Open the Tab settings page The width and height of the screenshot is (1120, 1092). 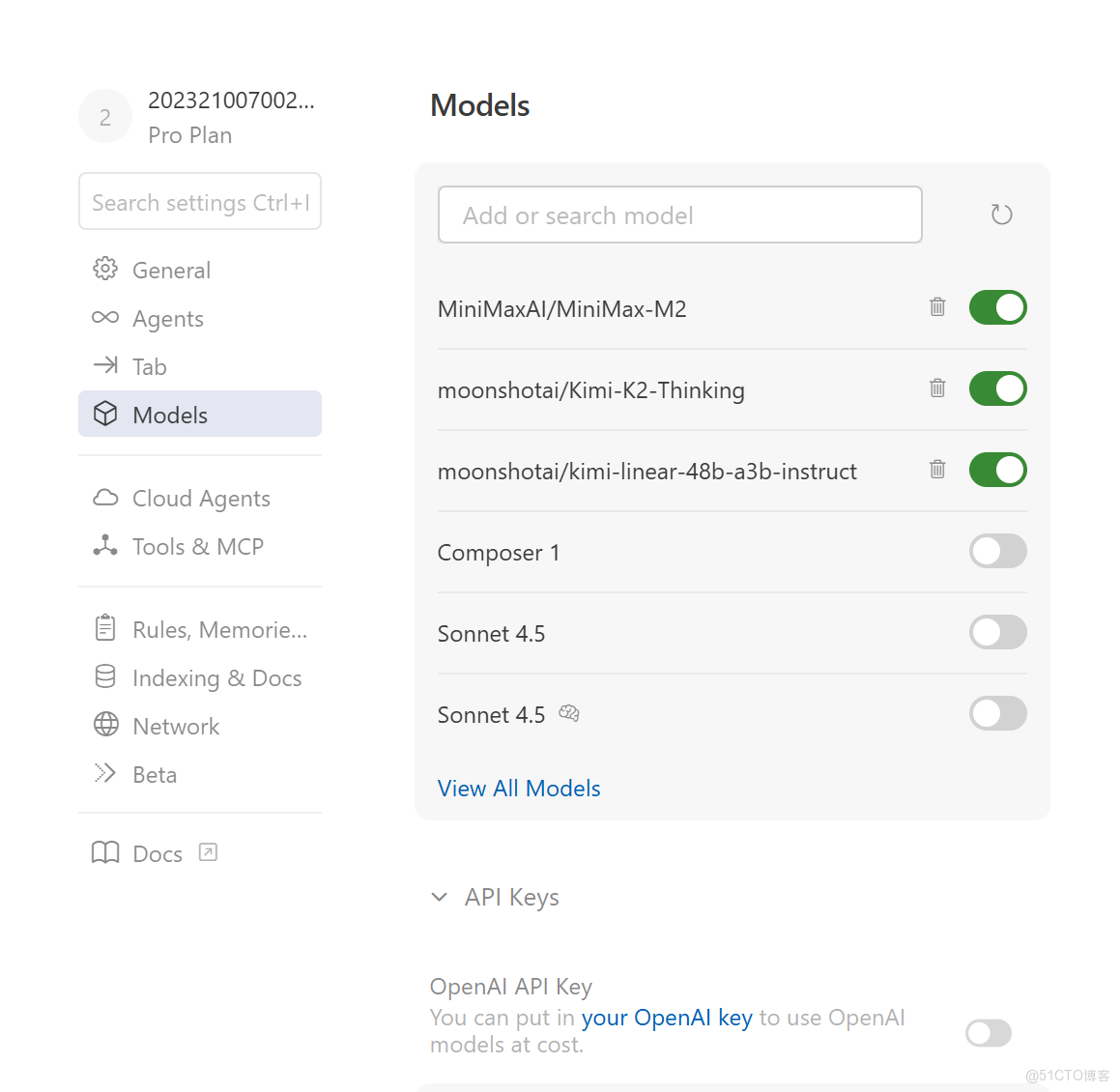click(150, 366)
